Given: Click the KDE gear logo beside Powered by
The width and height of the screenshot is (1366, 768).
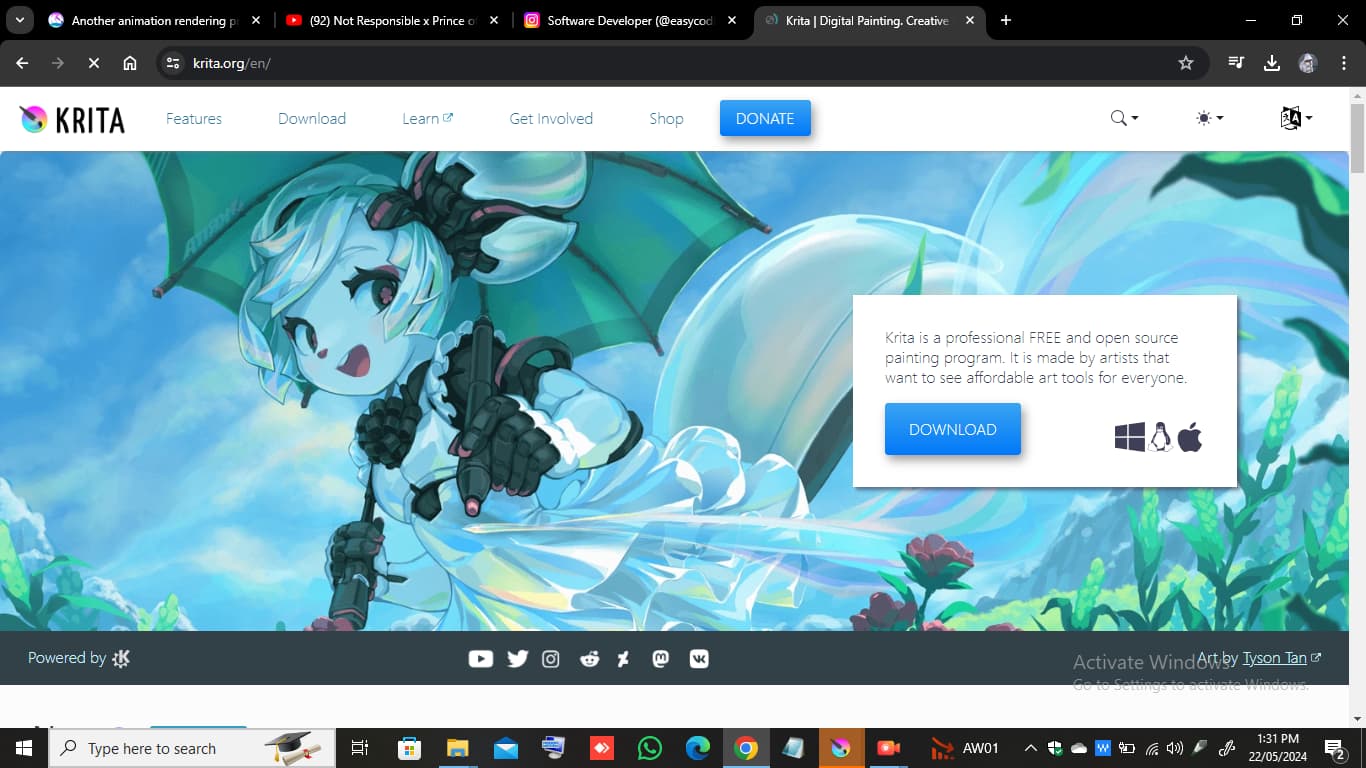Looking at the screenshot, I should tap(121, 658).
